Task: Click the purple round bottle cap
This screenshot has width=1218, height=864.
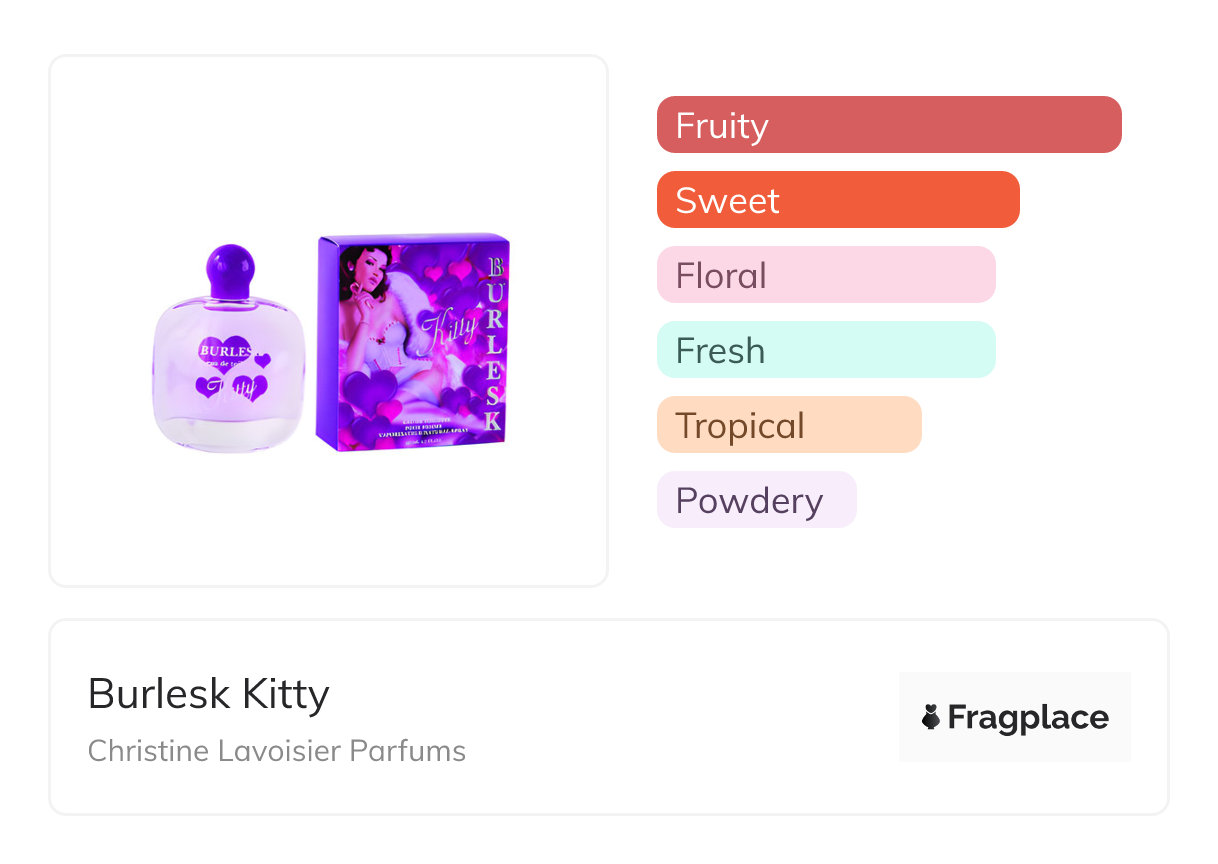Action: [x=231, y=264]
